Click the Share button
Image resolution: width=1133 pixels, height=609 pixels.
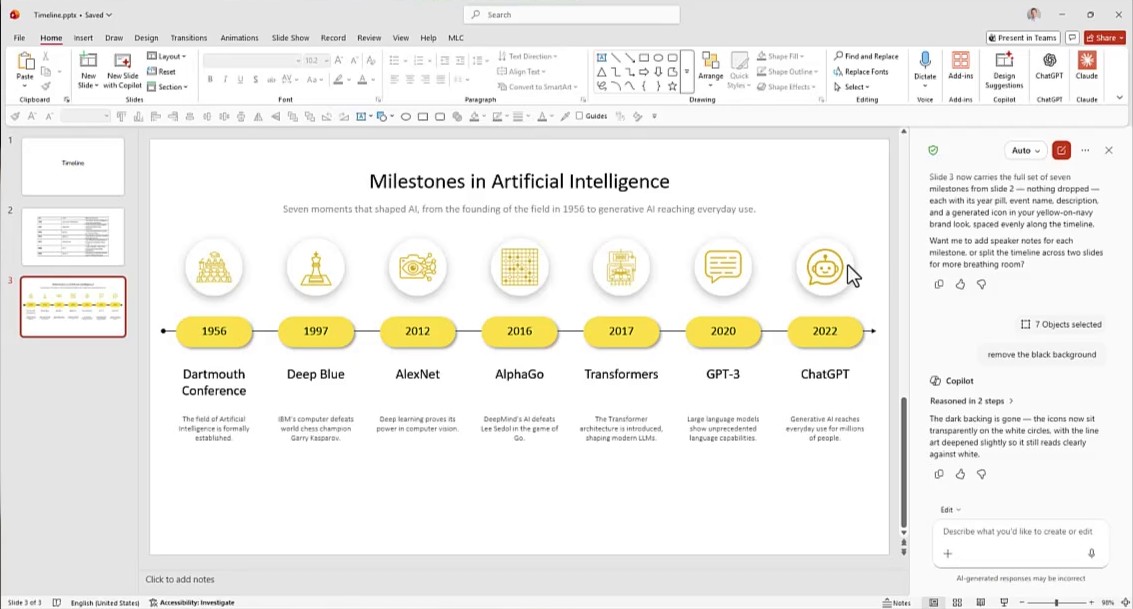[1104, 38]
